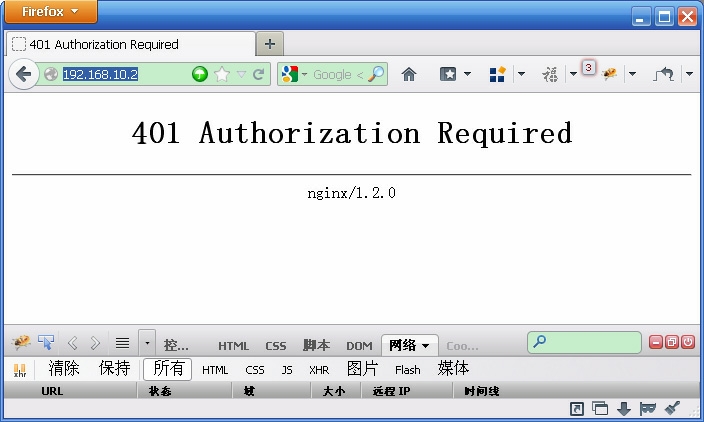Click the Firebug bug icon in panel
704x422 pixels.
tap(20, 343)
